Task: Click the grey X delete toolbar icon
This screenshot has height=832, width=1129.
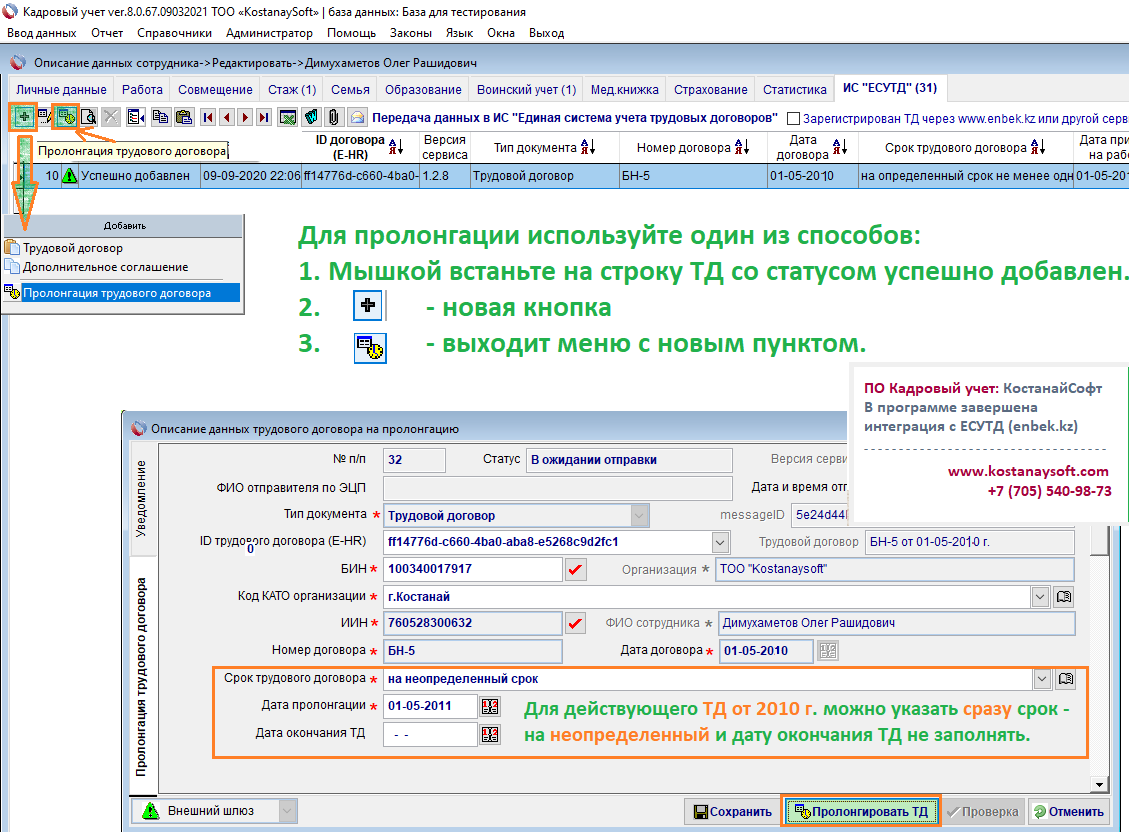Action: pos(111,117)
